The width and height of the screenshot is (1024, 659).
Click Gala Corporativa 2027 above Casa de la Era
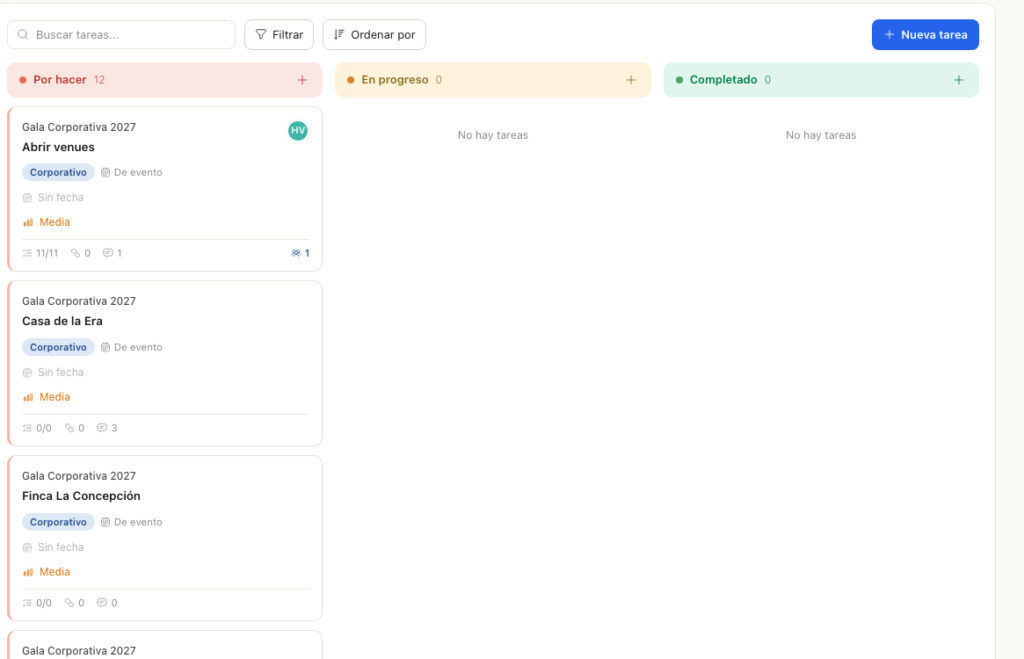click(79, 301)
